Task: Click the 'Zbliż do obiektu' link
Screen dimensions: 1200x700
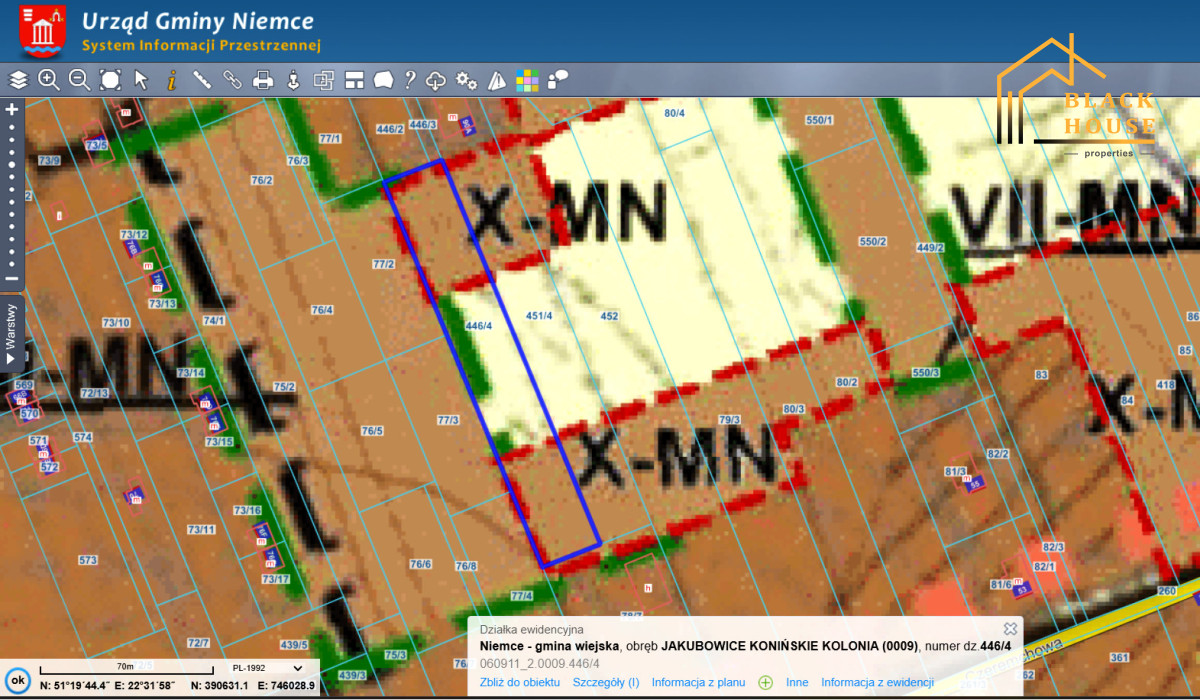Action: click(520, 683)
